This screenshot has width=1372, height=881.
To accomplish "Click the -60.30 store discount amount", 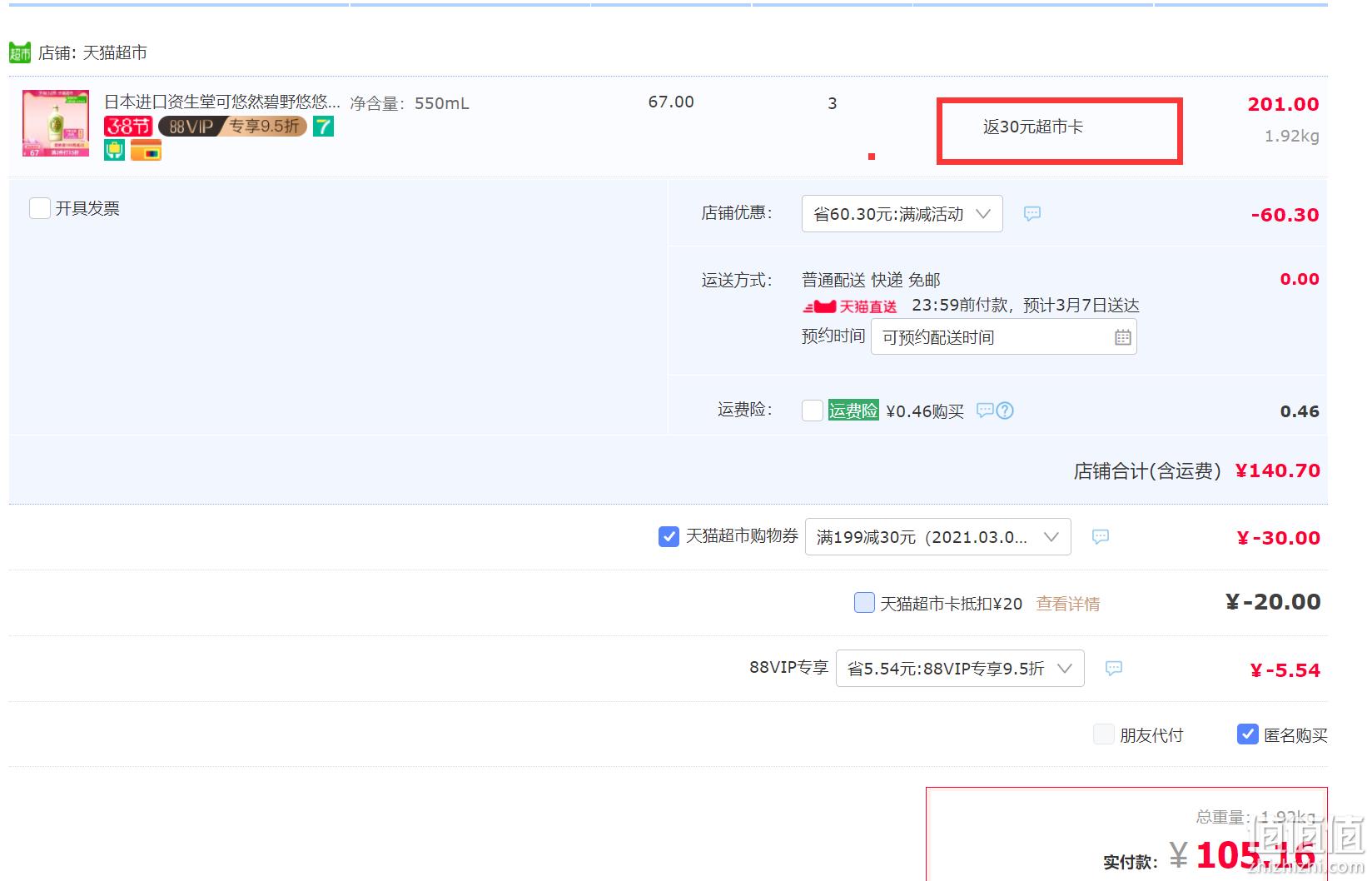I will pos(1285,215).
